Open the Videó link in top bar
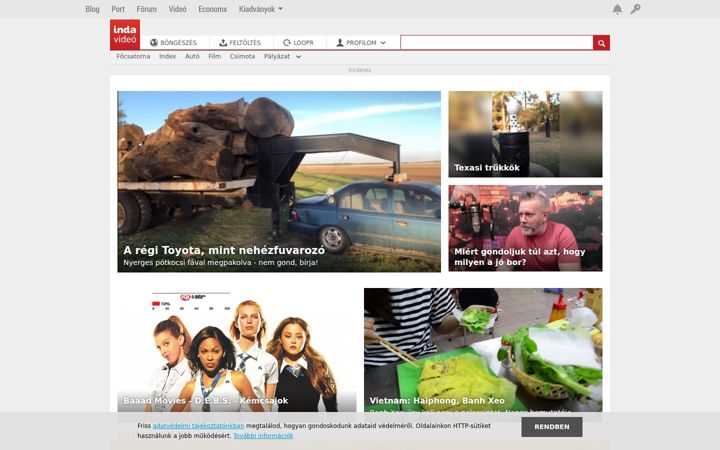The image size is (720, 450). (x=177, y=9)
